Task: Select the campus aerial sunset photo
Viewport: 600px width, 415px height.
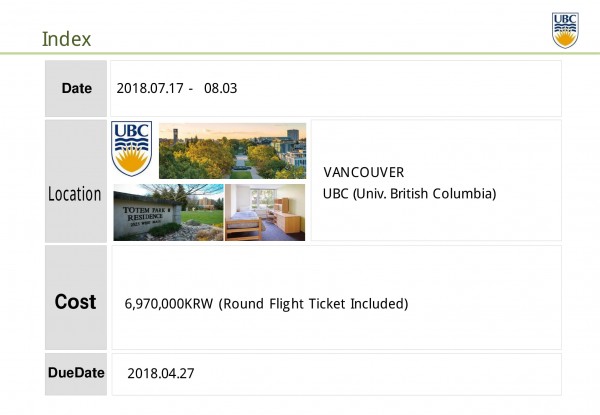Action: tap(232, 151)
